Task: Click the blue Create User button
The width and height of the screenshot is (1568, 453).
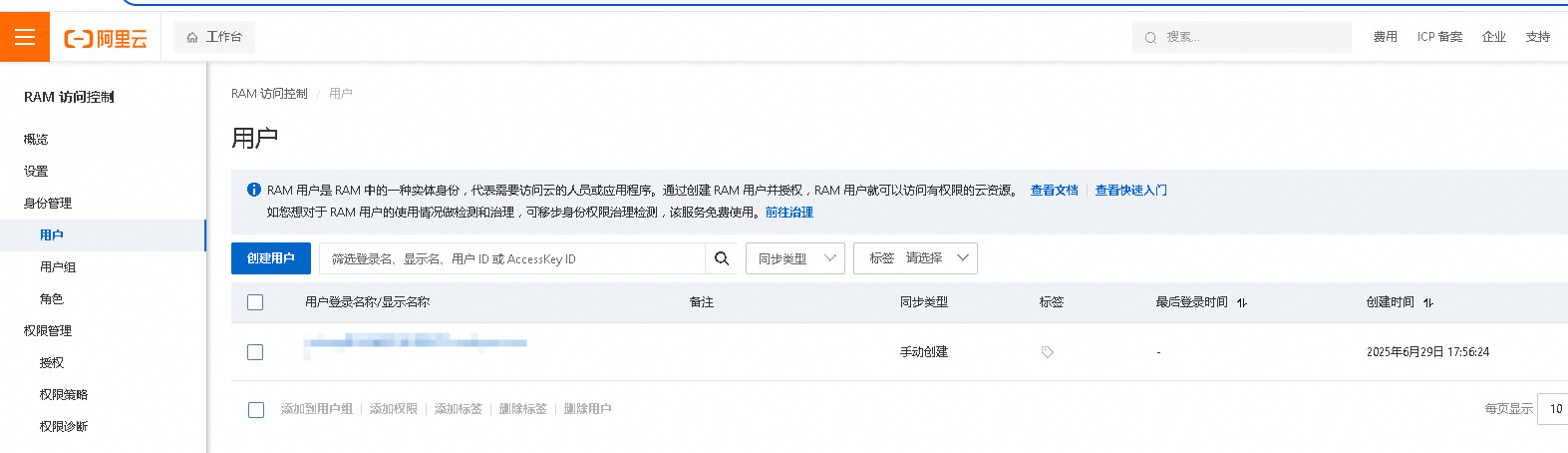Action: point(271,258)
